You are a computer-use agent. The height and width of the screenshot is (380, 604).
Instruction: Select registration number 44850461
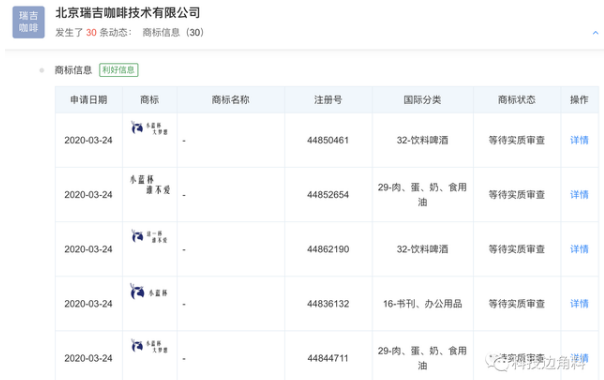(328, 140)
